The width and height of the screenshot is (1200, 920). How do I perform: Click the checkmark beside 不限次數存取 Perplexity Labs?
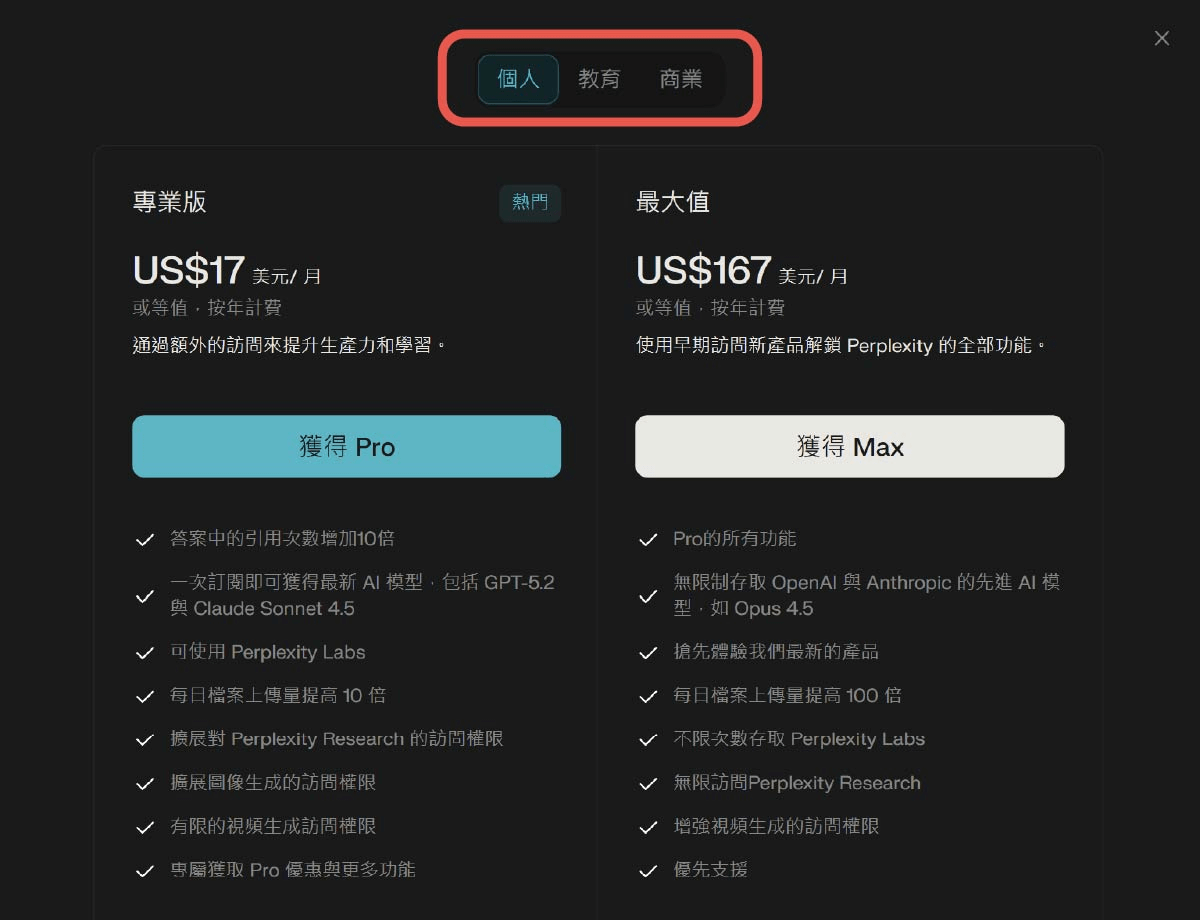coord(648,739)
